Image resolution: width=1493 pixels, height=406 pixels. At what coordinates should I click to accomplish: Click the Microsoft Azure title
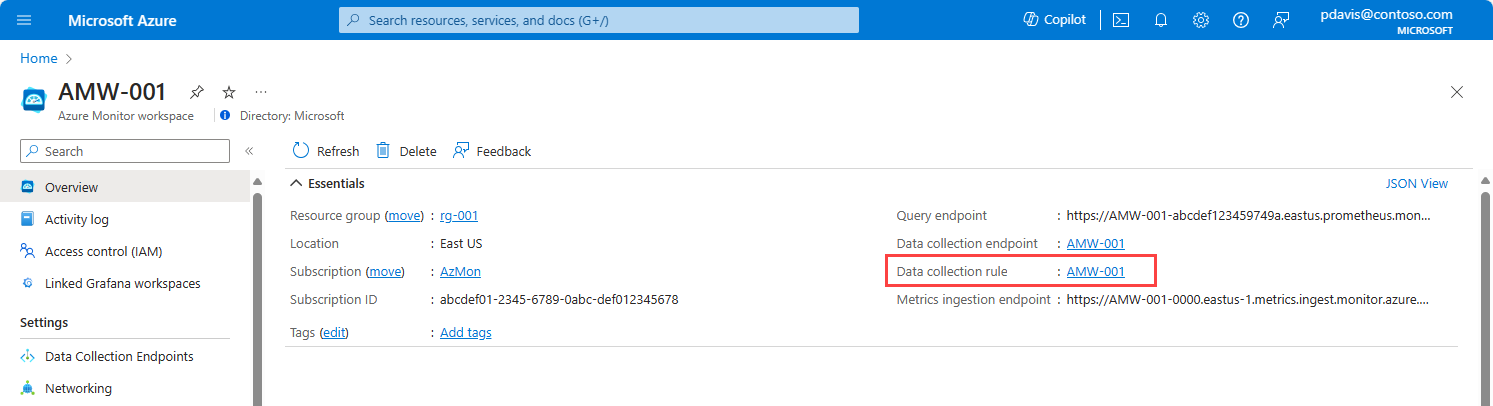pyautogui.click(x=122, y=20)
